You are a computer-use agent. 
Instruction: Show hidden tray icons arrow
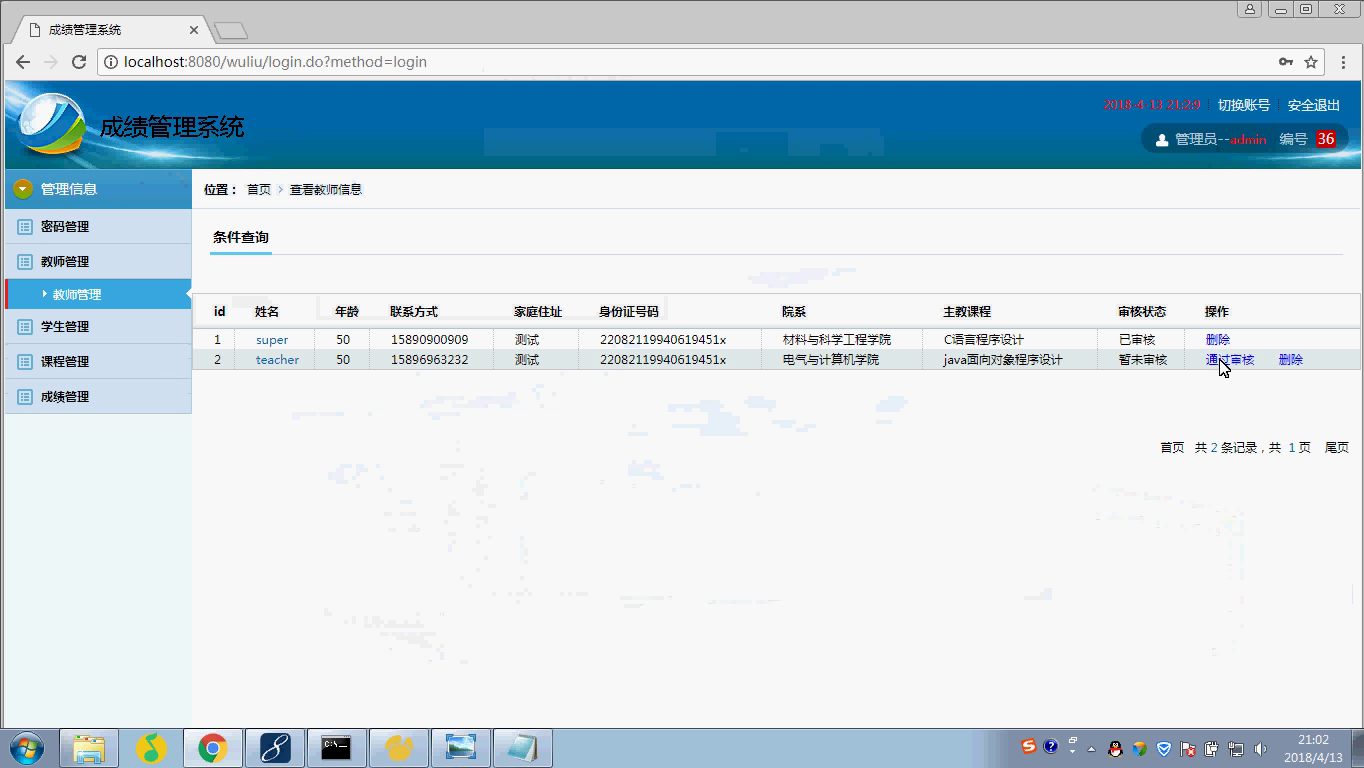tap(1091, 748)
